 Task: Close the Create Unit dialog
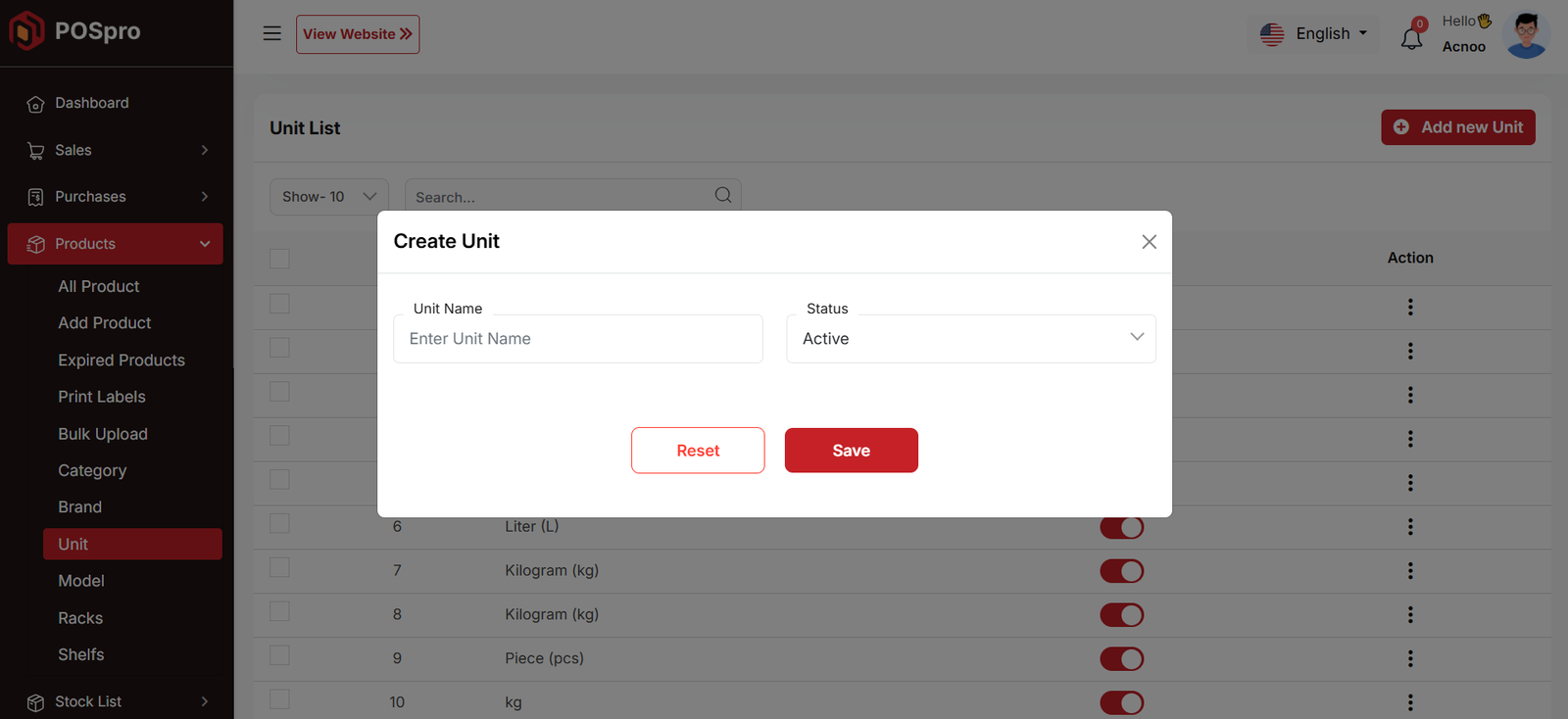(1149, 242)
